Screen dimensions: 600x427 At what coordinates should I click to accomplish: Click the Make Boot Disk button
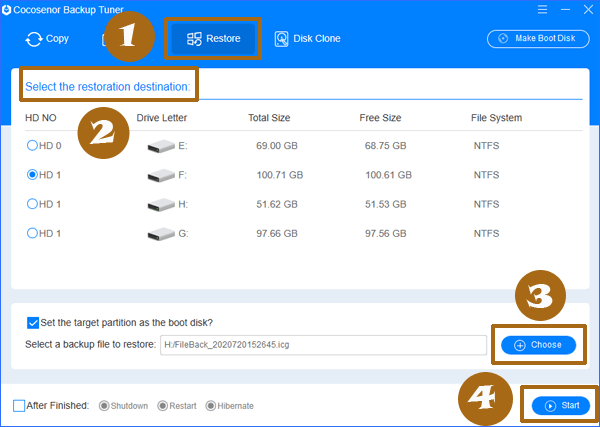point(538,39)
